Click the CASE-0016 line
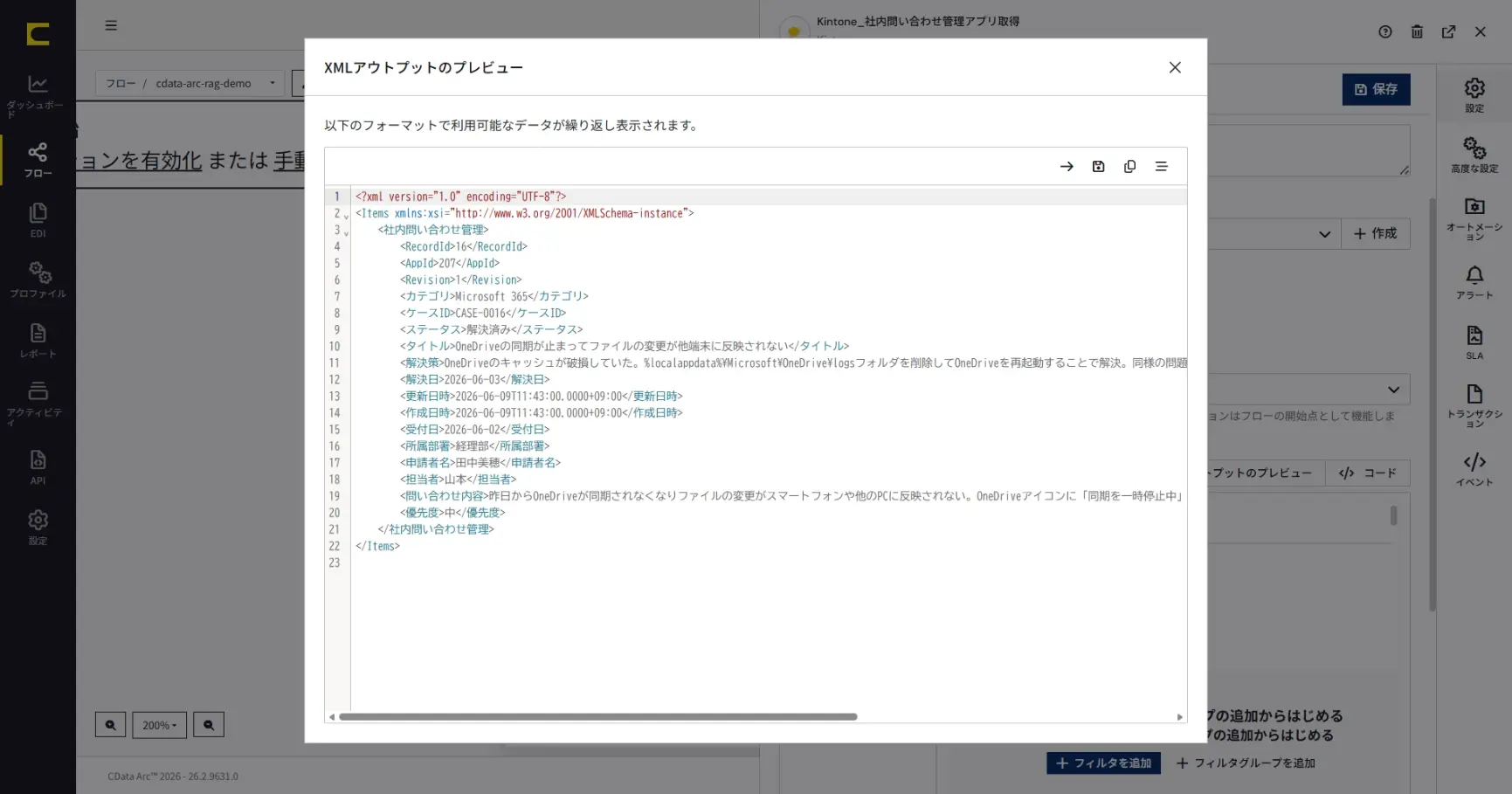 (483, 313)
